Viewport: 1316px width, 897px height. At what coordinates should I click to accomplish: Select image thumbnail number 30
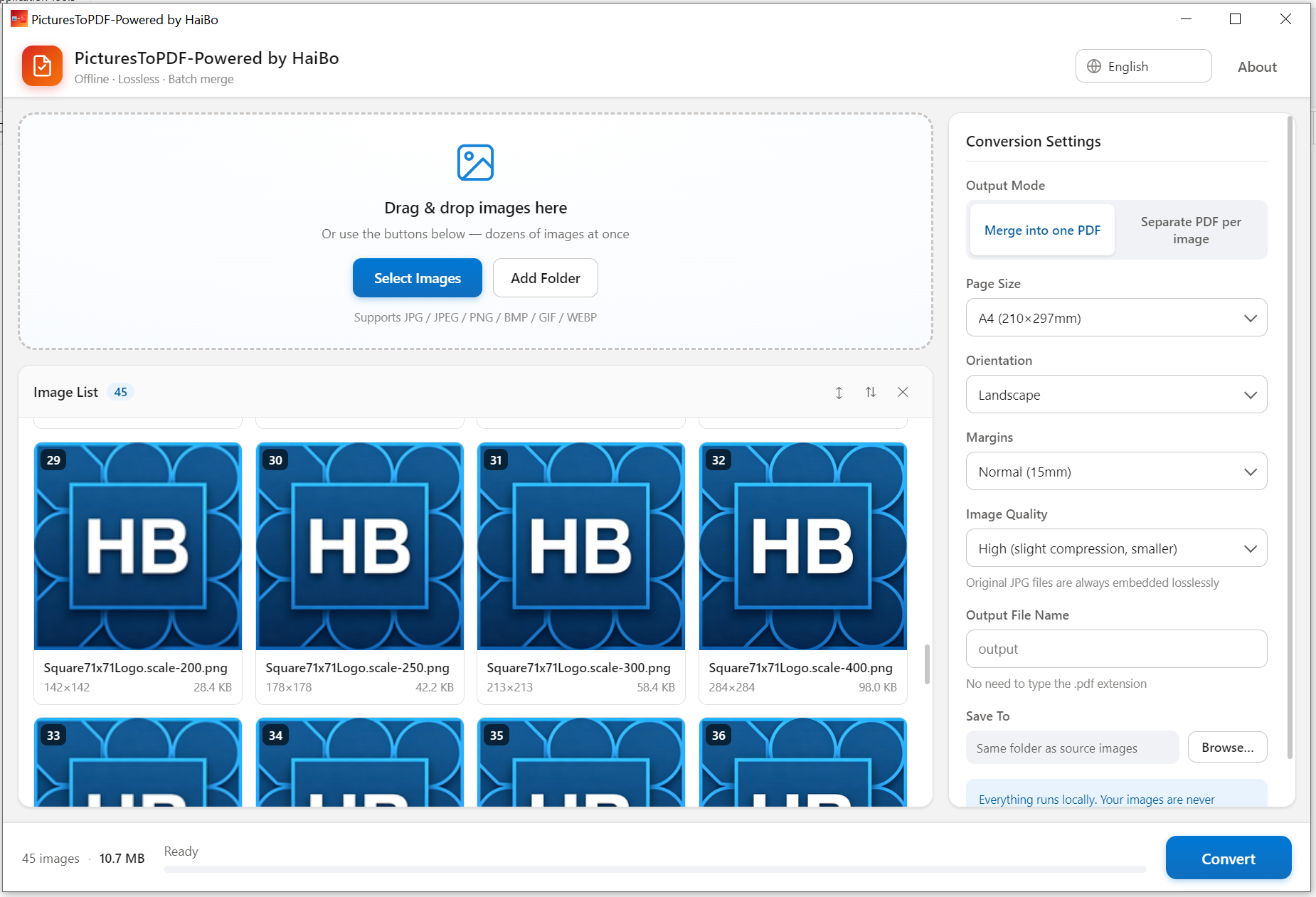360,546
